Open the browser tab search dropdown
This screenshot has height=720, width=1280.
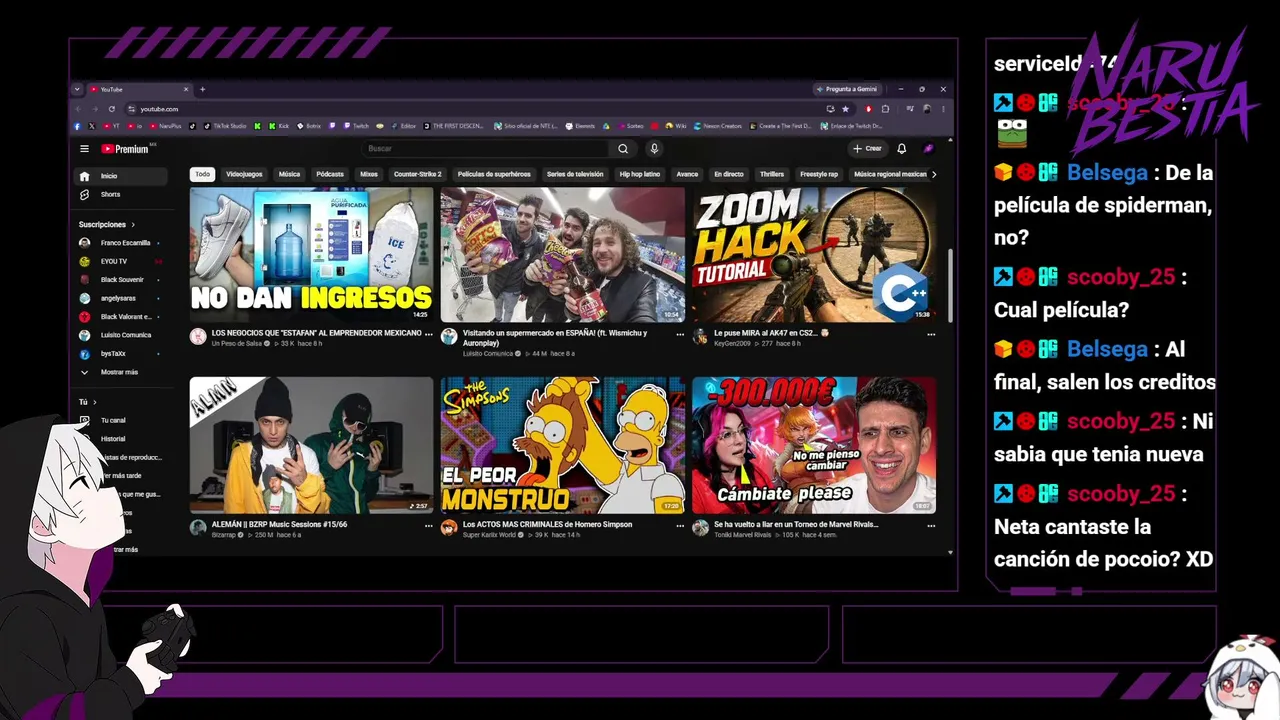click(77, 89)
